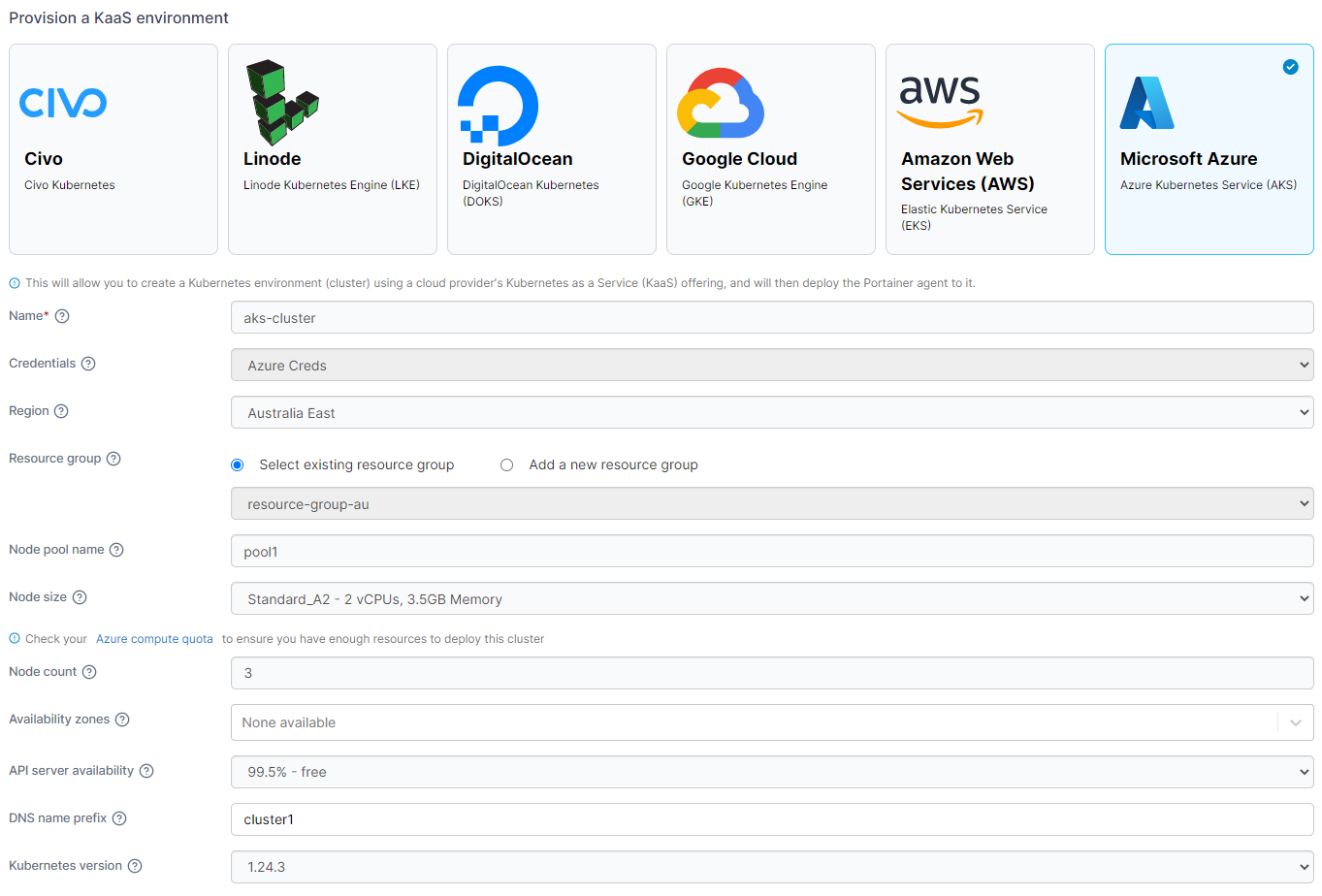
Task: Open the Region dropdown showing Australia East
Action: point(772,412)
